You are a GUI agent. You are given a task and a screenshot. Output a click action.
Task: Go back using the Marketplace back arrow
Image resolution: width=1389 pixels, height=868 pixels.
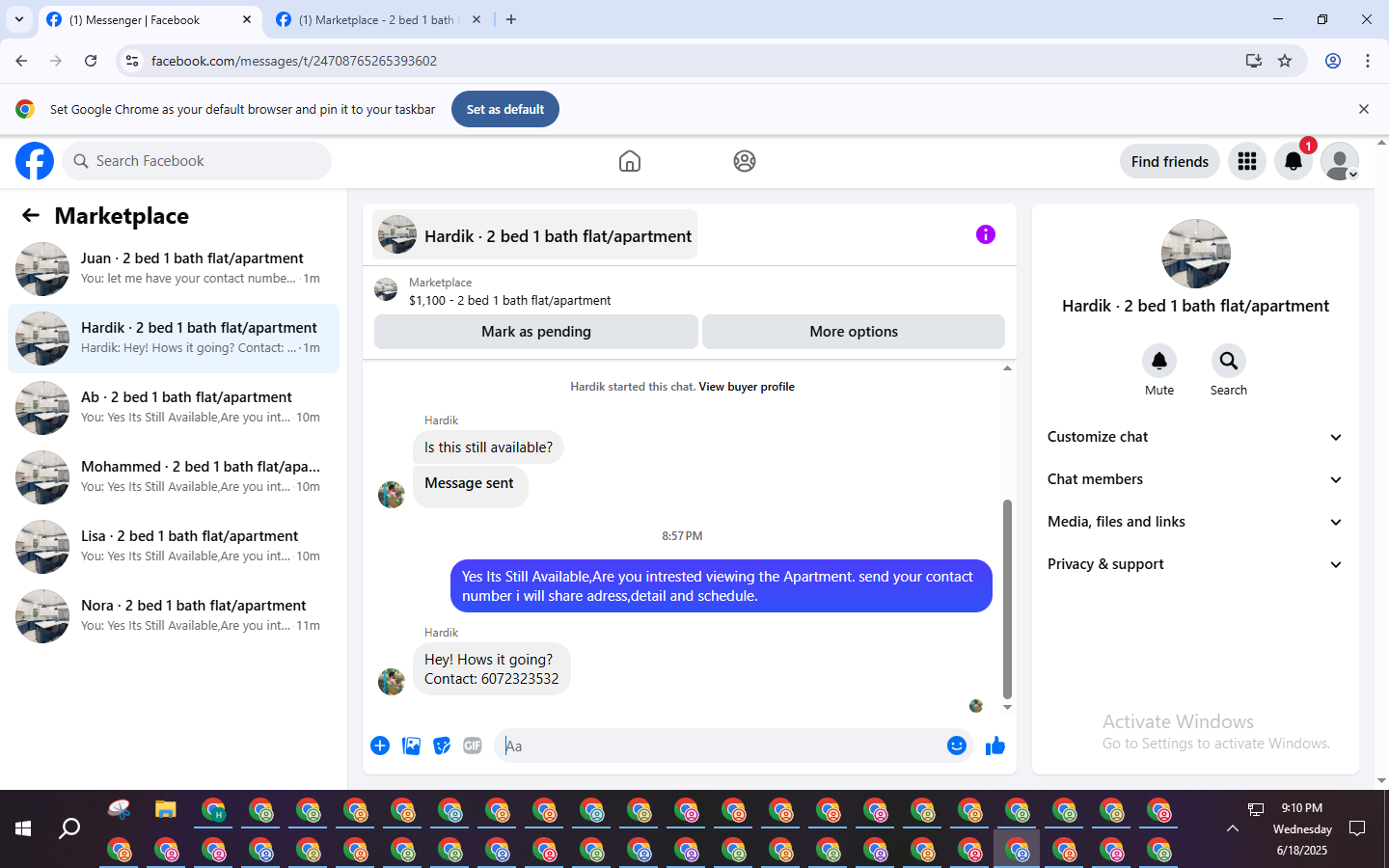[31, 216]
